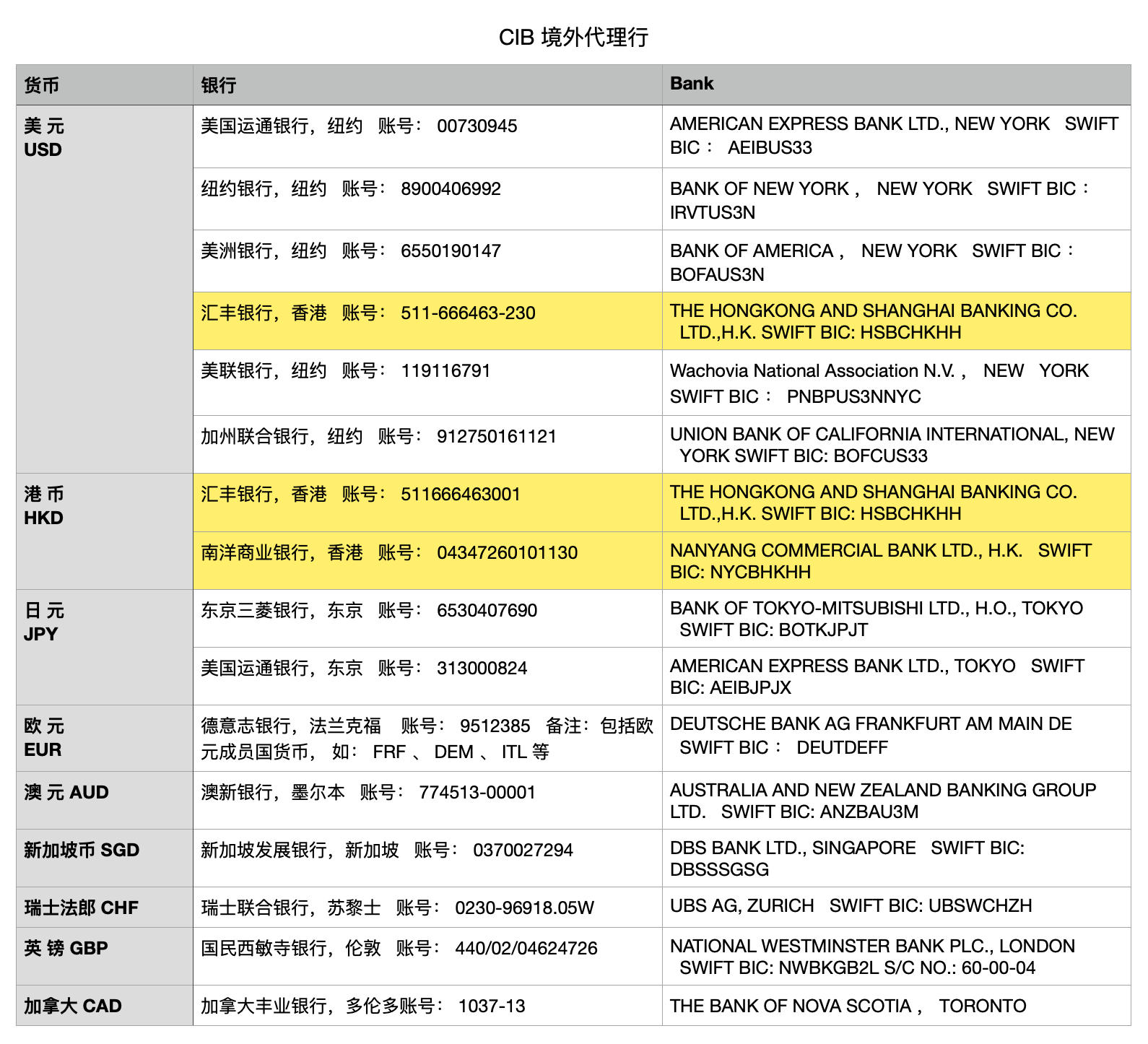
Task: Click 瑞士联合银行 cell with account 0230-96918.05W
Action: point(427,908)
